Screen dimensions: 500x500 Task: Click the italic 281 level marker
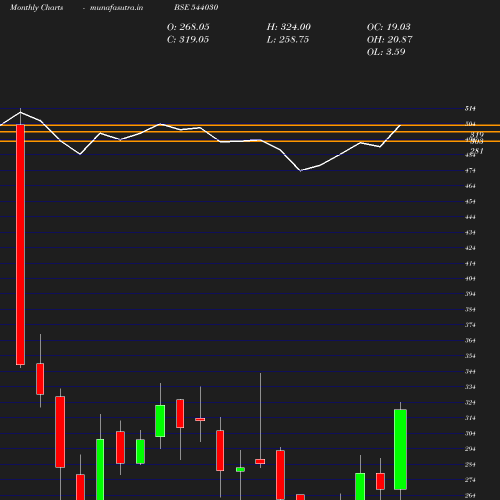(x=477, y=151)
